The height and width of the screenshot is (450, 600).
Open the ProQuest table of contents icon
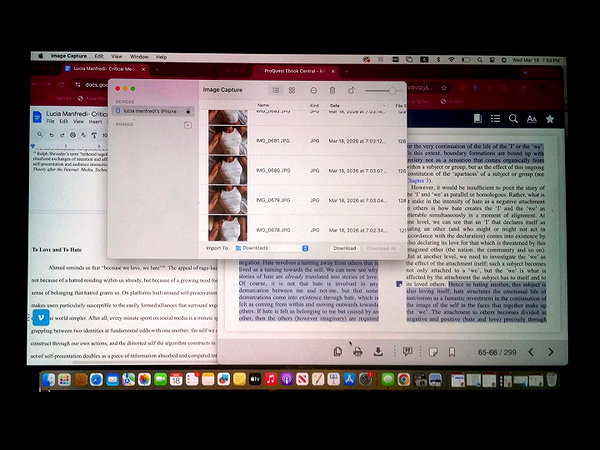point(495,119)
